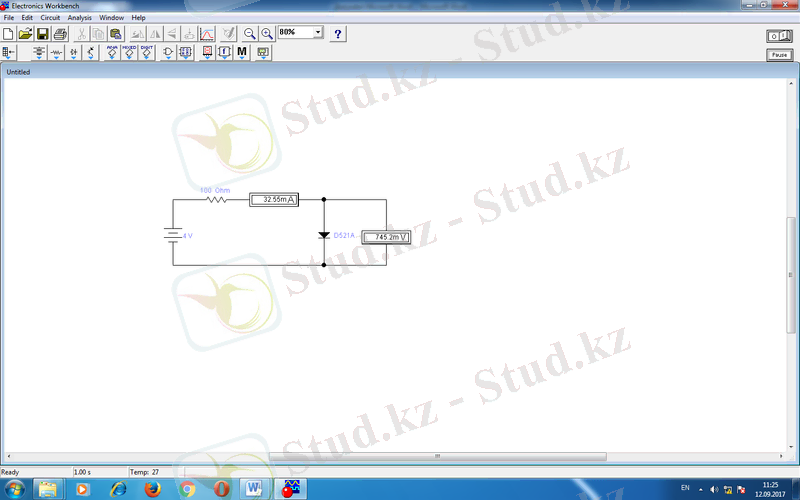Zoom out of the circuit

(x=249, y=34)
